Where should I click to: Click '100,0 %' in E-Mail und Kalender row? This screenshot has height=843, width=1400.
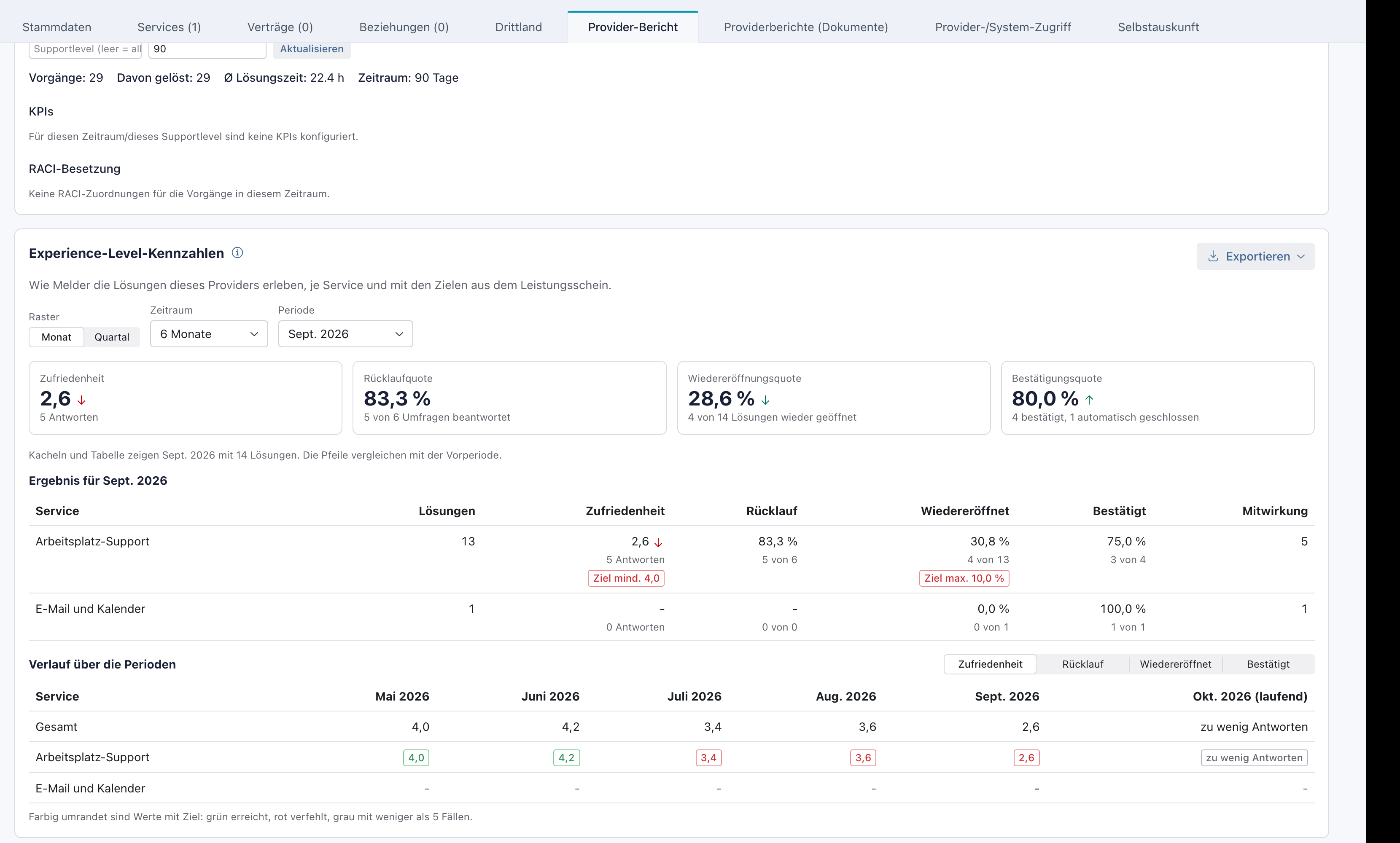tap(1123, 609)
